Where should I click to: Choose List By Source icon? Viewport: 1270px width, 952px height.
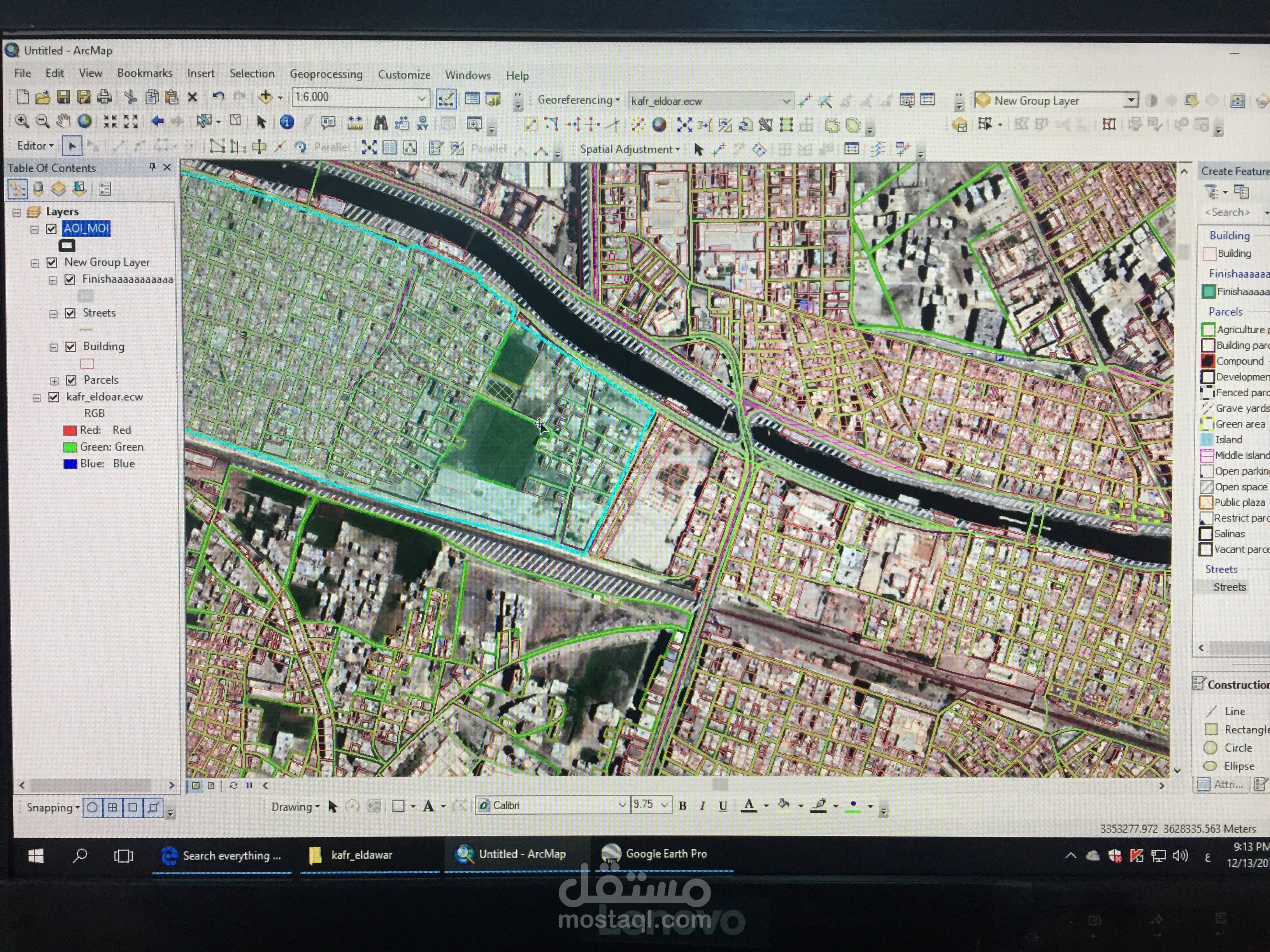pyautogui.click(x=38, y=189)
